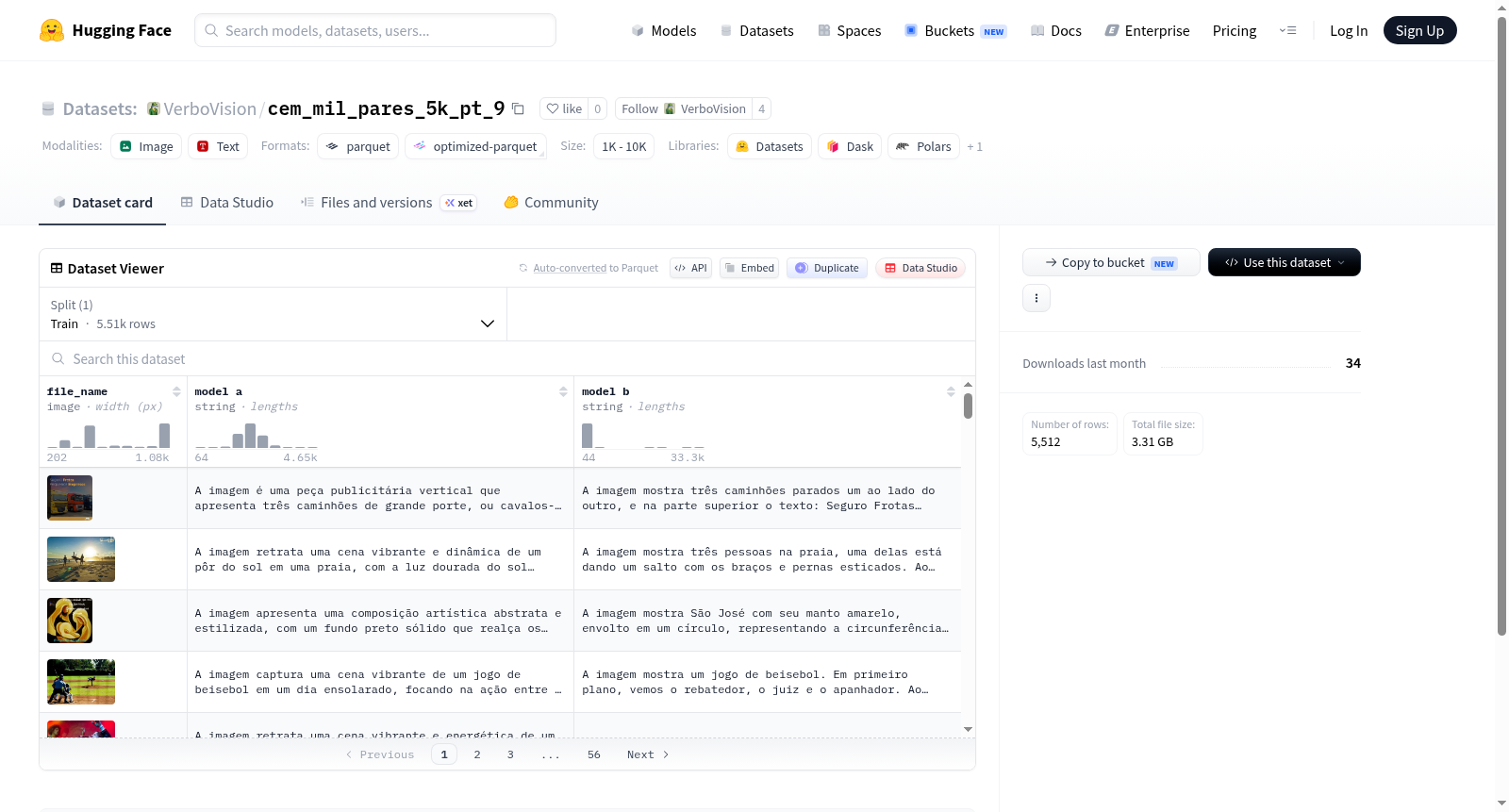This screenshot has width=1509, height=812.
Task: Click the 1K - 10K size tag
Action: click(x=623, y=146)
